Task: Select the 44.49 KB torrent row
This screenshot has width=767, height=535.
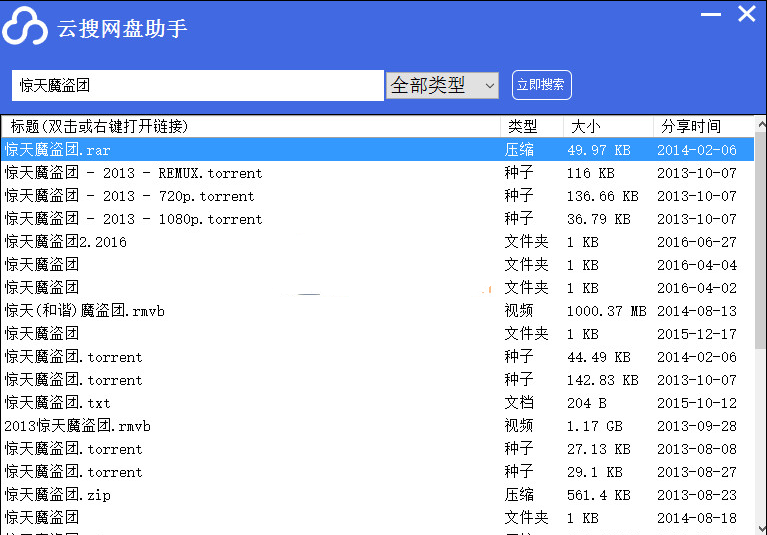Action: [377, 357]
